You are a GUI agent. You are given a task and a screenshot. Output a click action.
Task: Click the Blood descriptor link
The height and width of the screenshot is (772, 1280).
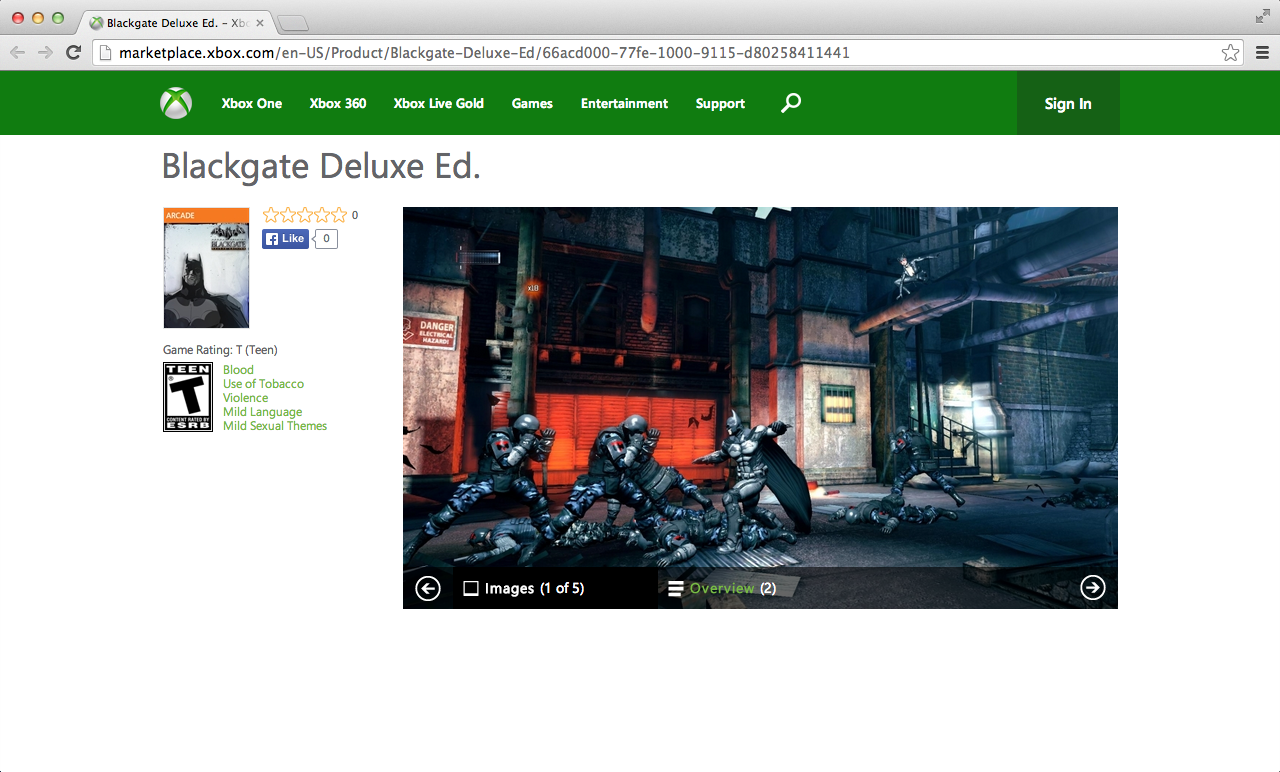(238, 370)
